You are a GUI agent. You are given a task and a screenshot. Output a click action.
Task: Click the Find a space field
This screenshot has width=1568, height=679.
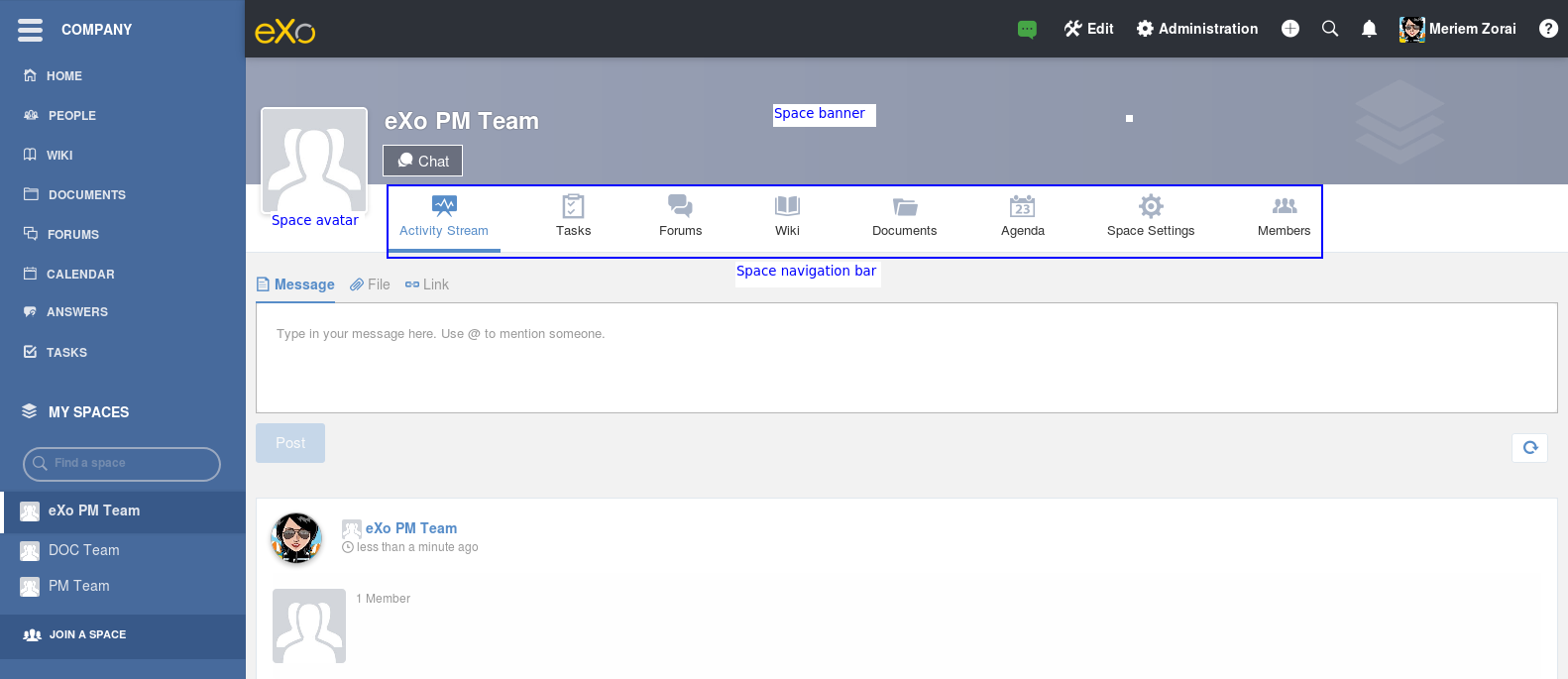[x=122, y=463]
